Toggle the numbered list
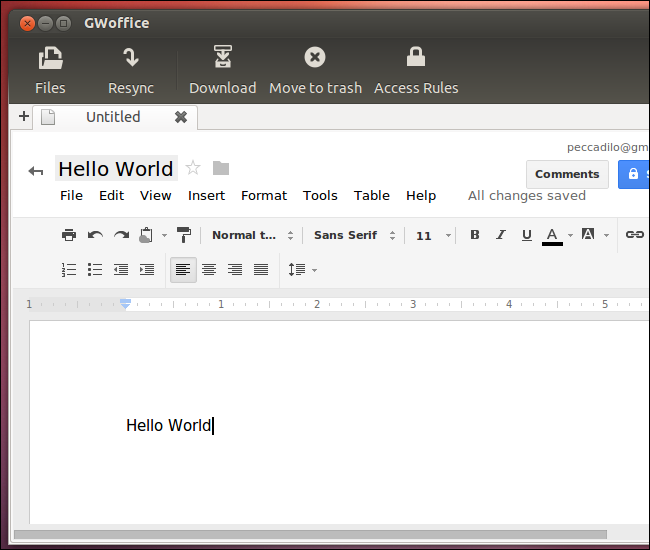The image size is (650, 550). pyautogui.click(x=69, y=269)
